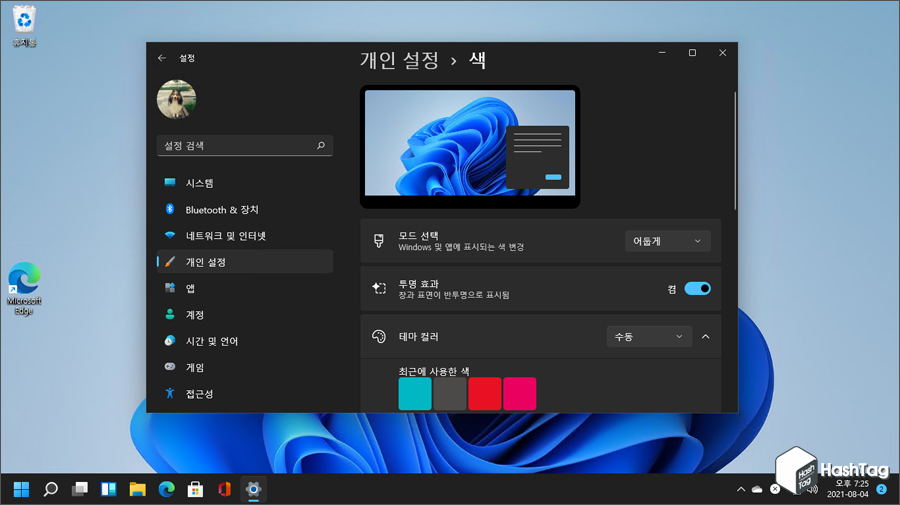Image resolution: width=900 pixels, height=505 pixels.
Task: Minimize the Settings window
Action: pos(662,53)
